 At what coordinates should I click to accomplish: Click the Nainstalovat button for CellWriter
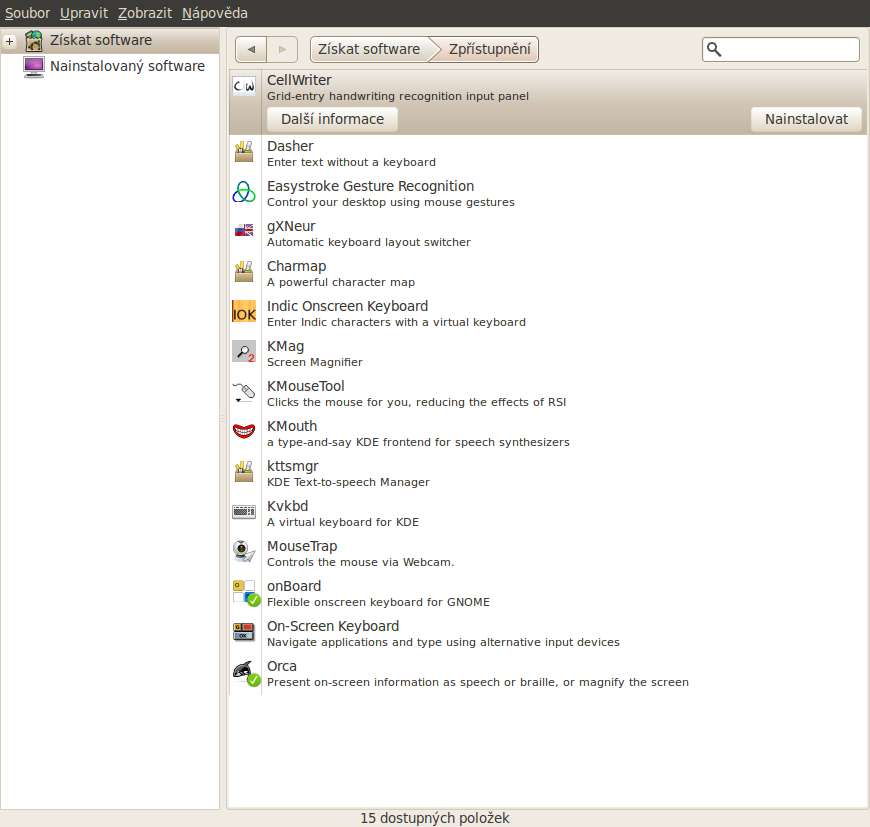tap(806, 119)
